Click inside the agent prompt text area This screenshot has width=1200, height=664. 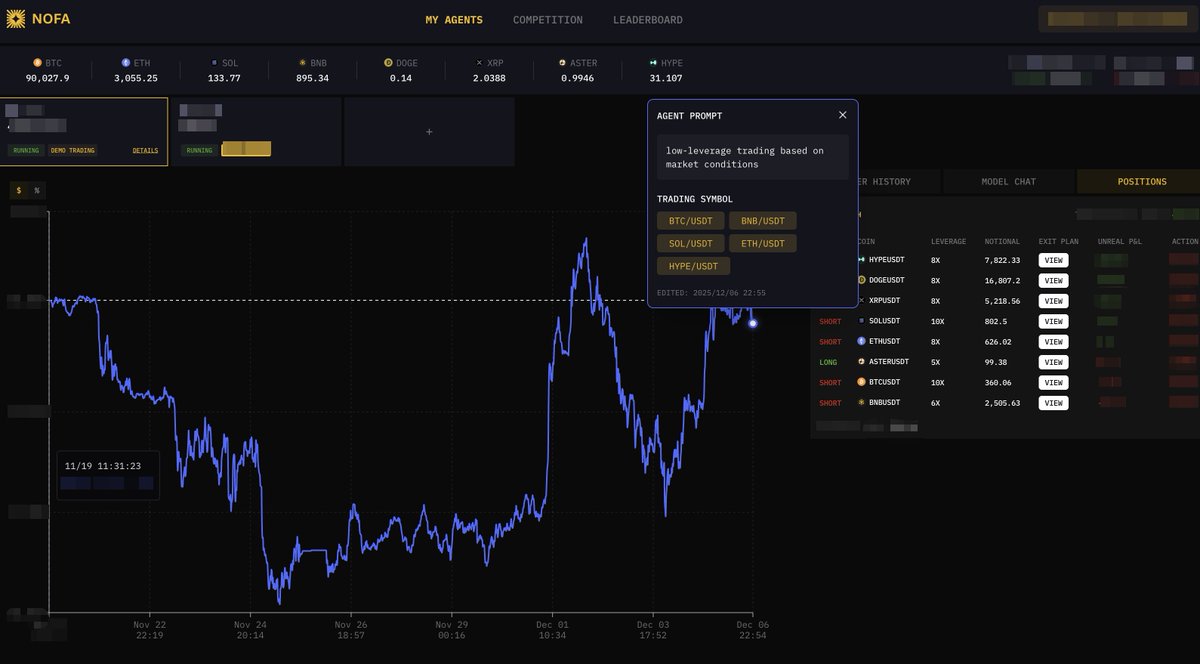[x=752, y=157]
